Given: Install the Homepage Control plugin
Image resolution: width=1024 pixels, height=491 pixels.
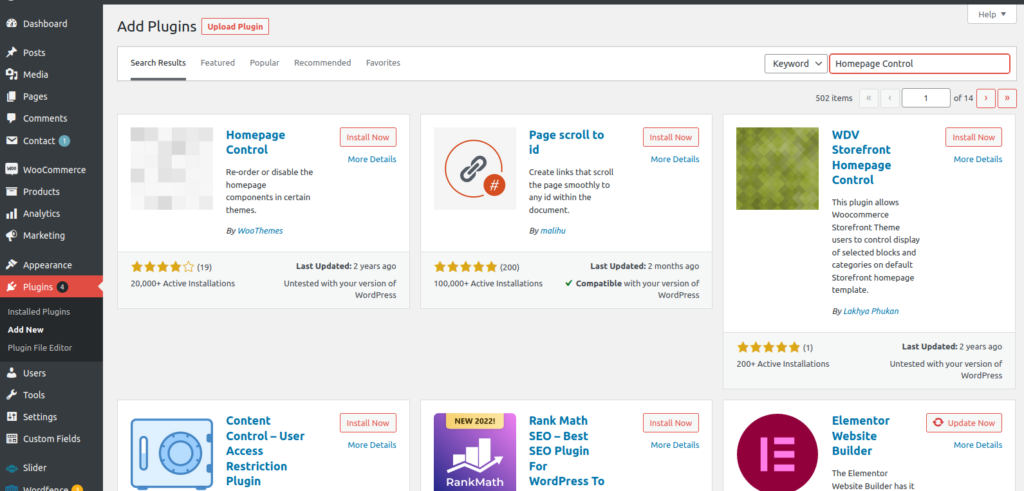Looking at the screenshot, I should (x=368, y=137).
